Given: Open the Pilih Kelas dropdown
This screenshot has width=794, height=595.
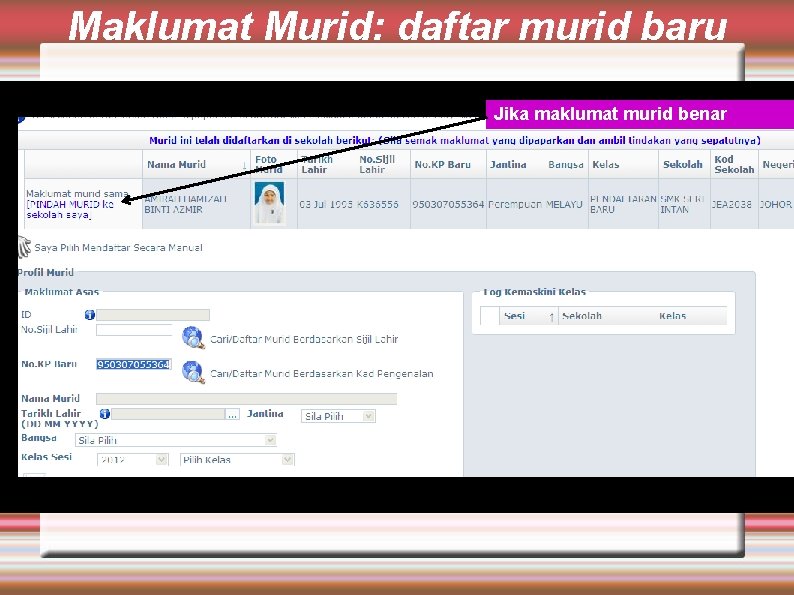Looking at the screenshot, I should point(237,460).
